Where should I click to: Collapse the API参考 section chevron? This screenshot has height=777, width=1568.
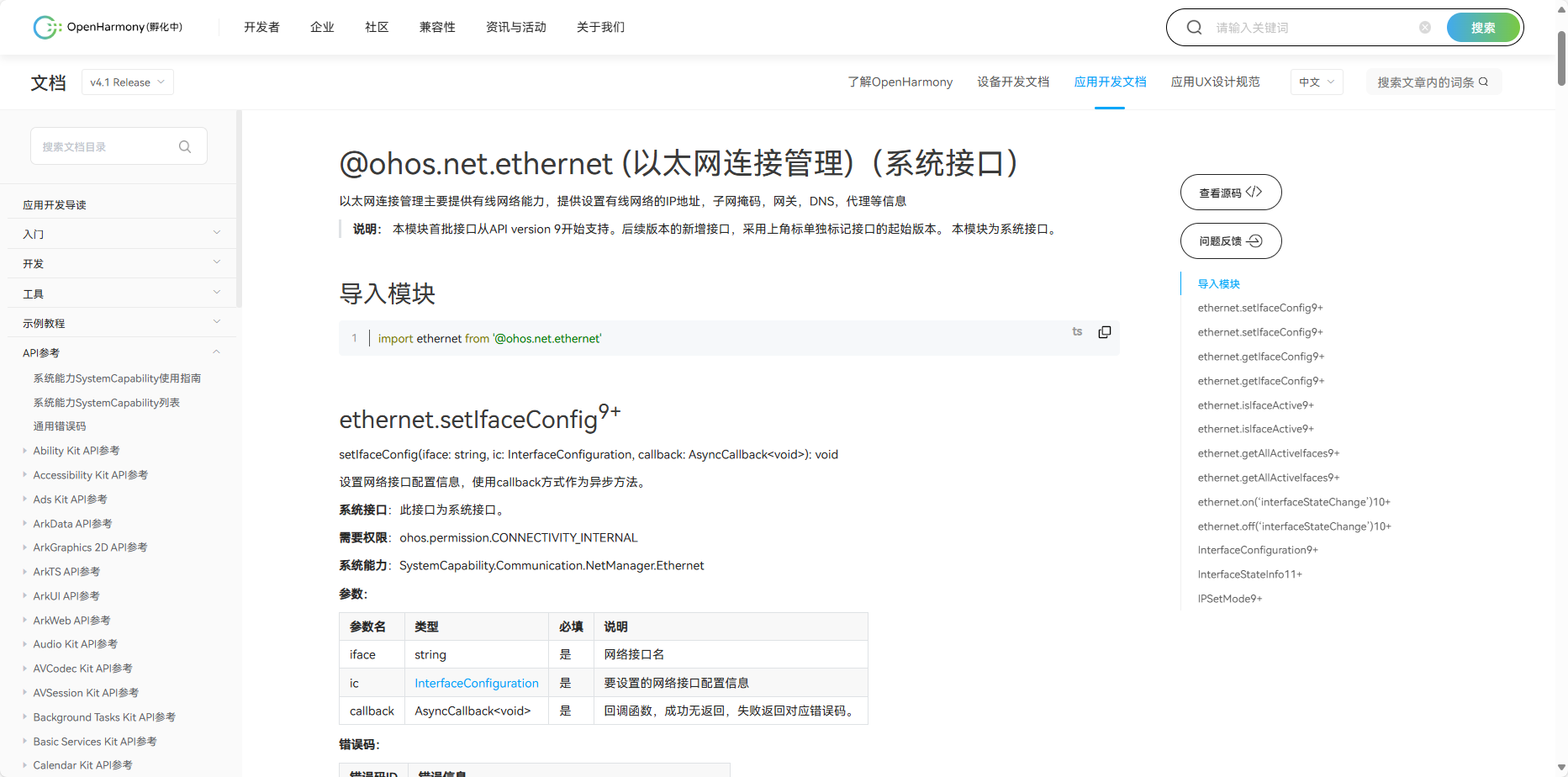pos(217,351)
